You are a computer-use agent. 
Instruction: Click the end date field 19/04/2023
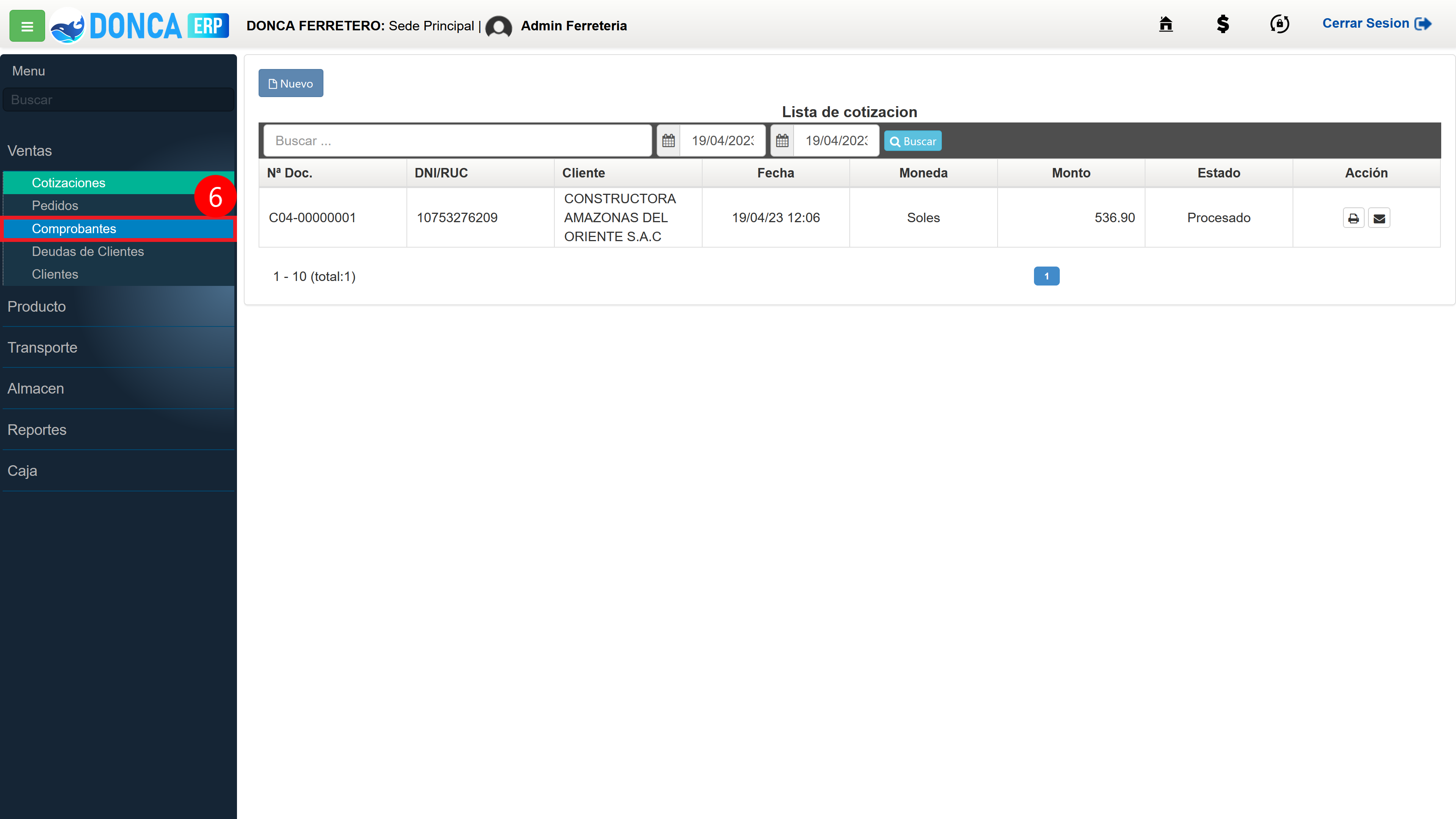tap(836, 141)
